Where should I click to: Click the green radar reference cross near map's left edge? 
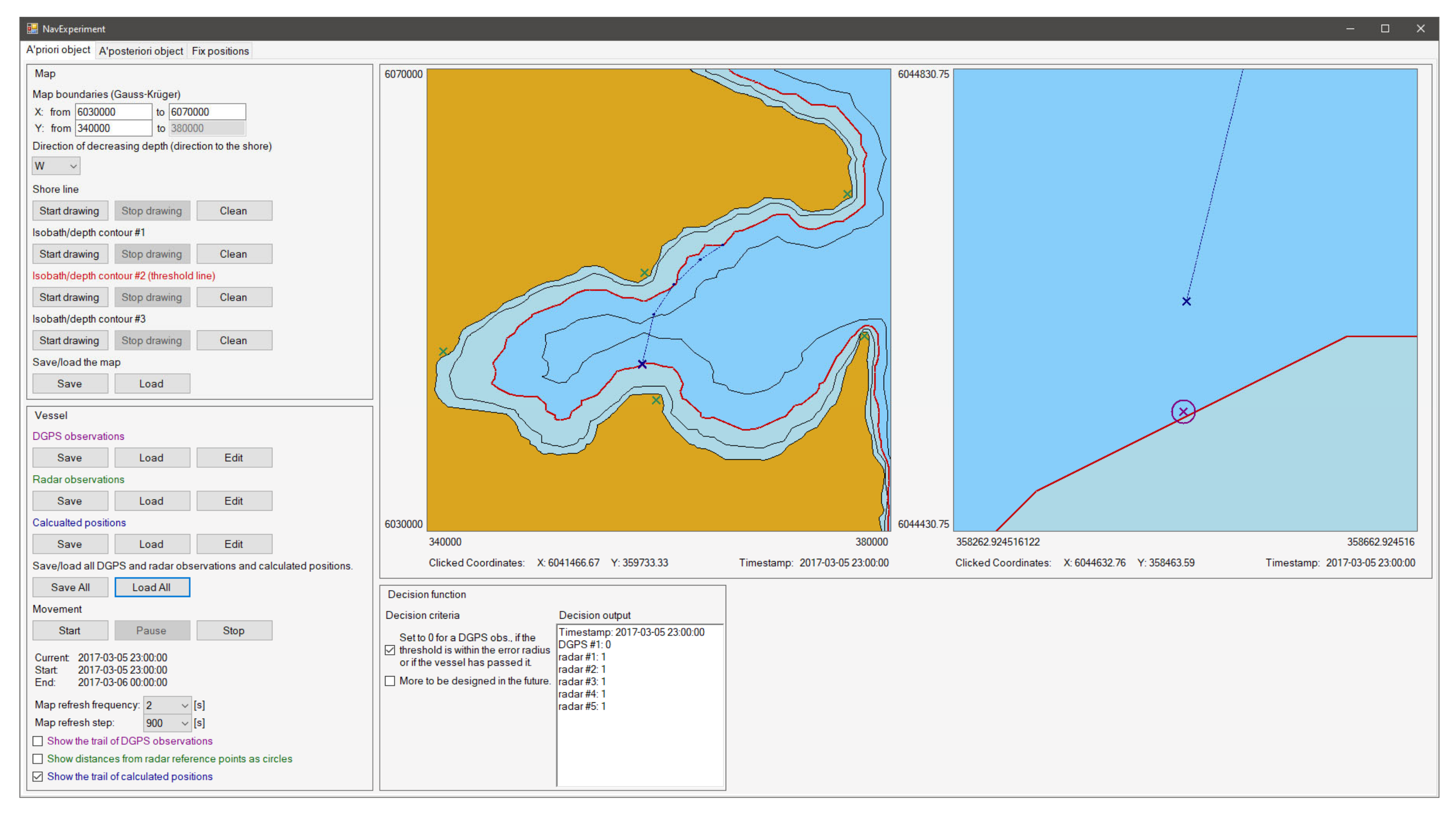tap(443, 352)
